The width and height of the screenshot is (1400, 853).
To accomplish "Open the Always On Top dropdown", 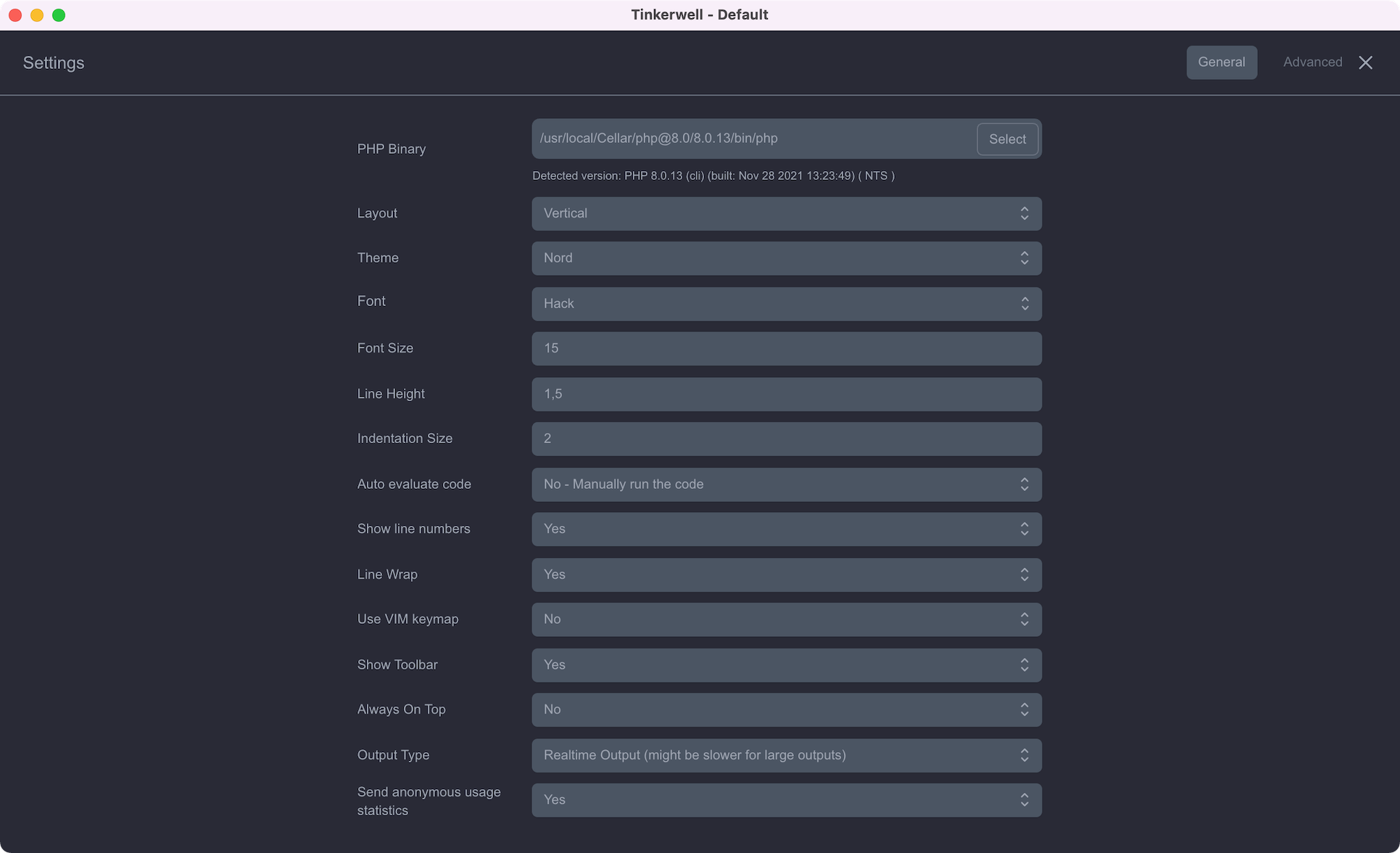I will tap(787, 710).
